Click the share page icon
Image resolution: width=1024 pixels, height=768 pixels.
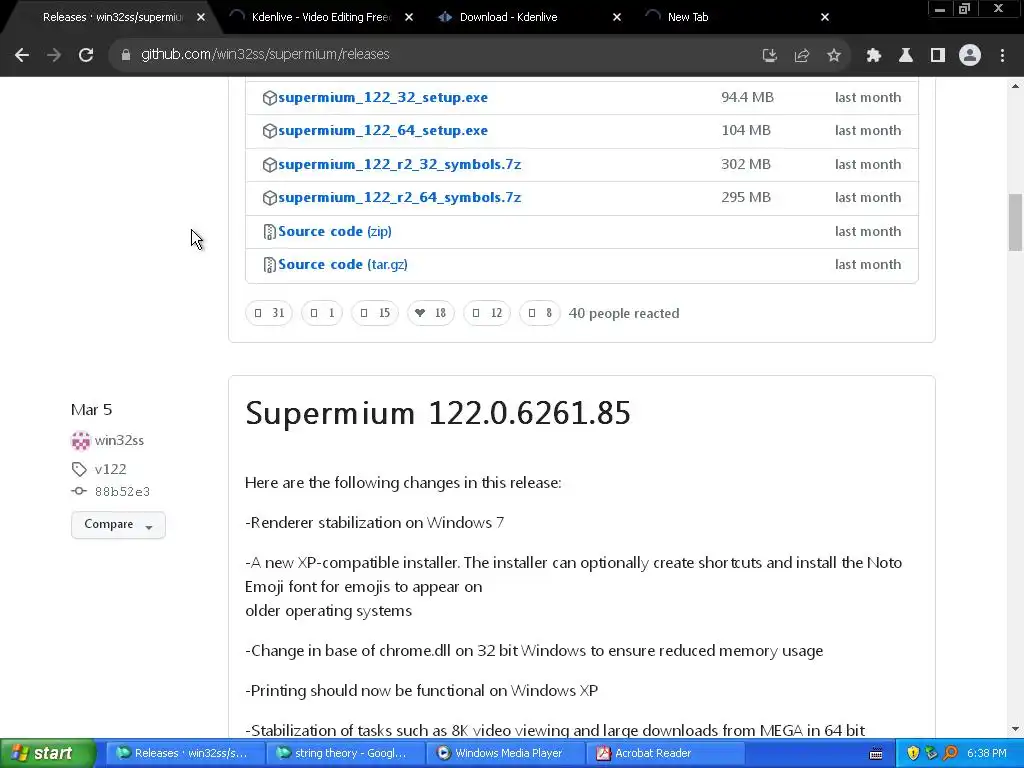[801, 56]
